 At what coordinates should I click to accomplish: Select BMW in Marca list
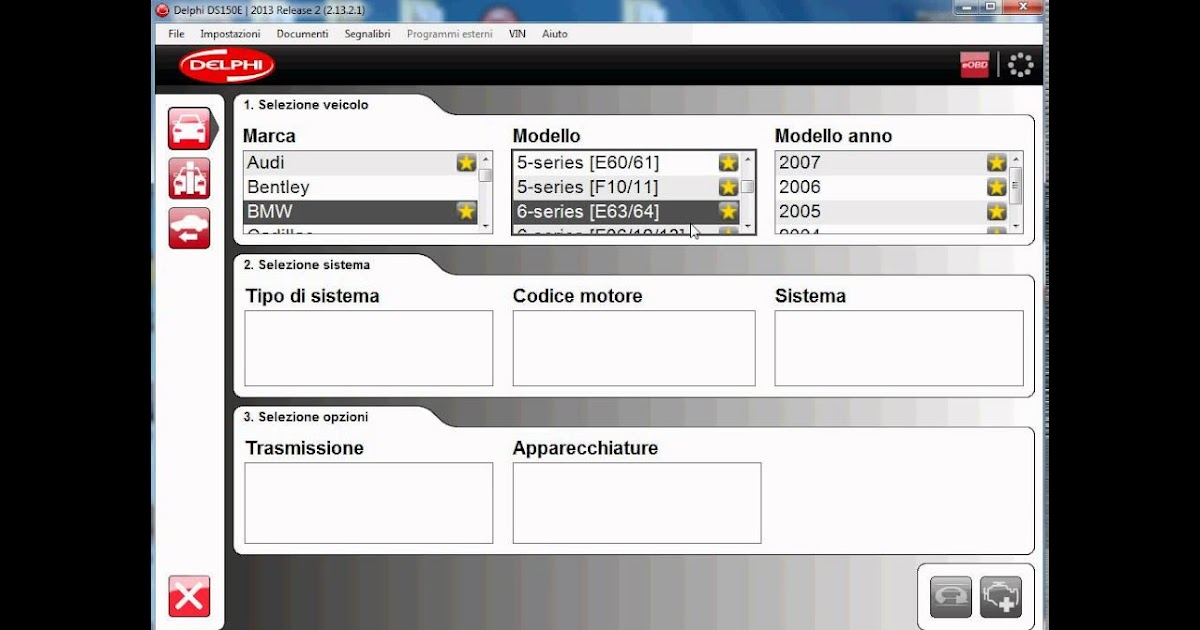(x=361, y=211)
